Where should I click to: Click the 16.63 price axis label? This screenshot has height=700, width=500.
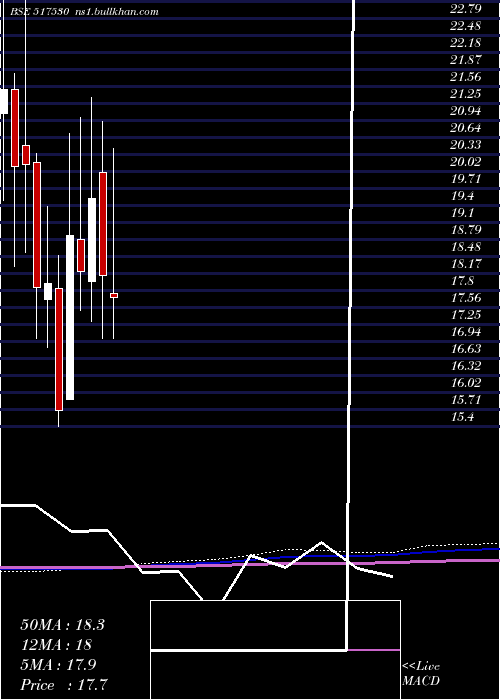pos(465,348)
